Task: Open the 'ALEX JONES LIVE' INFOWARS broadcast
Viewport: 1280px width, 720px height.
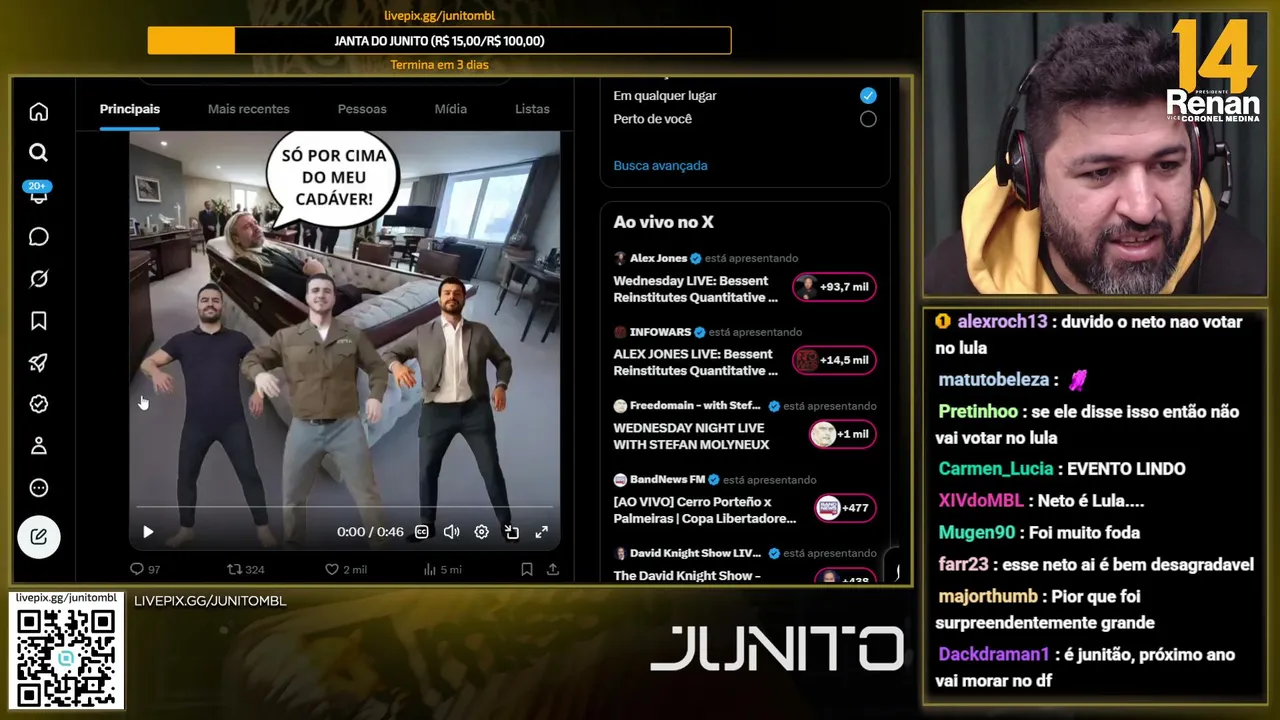Action: click(x=695, y=363)
